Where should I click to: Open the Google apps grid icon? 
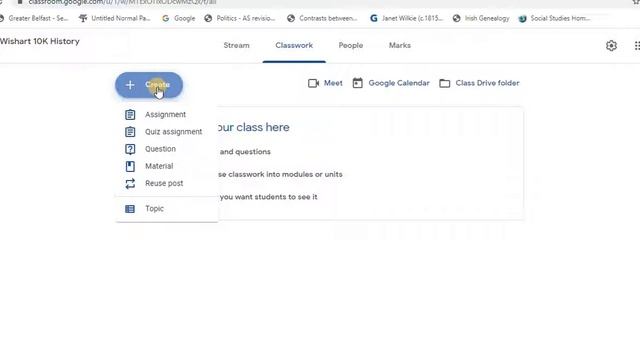coord(637,46)
